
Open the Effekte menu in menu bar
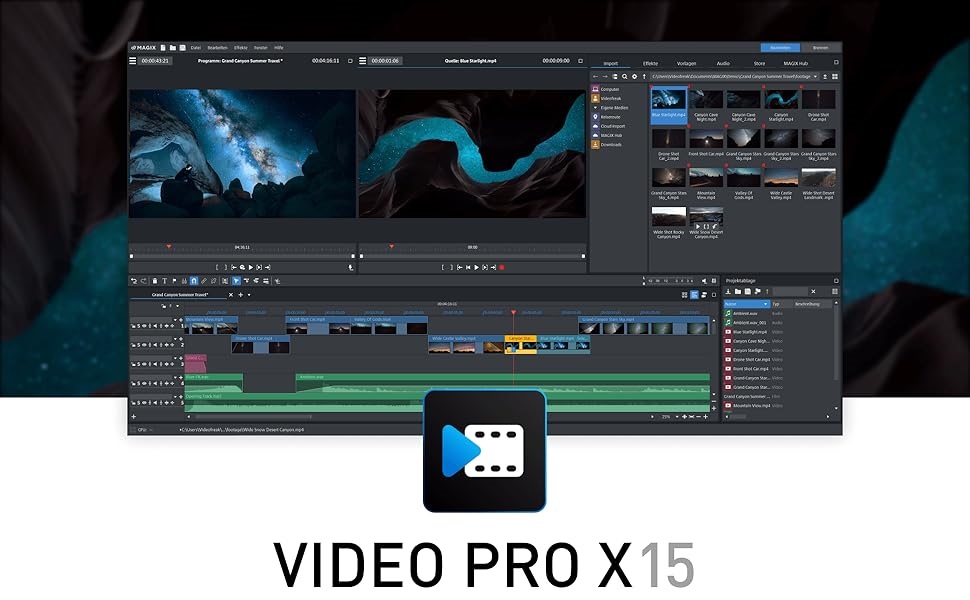(x=241, y=48)
